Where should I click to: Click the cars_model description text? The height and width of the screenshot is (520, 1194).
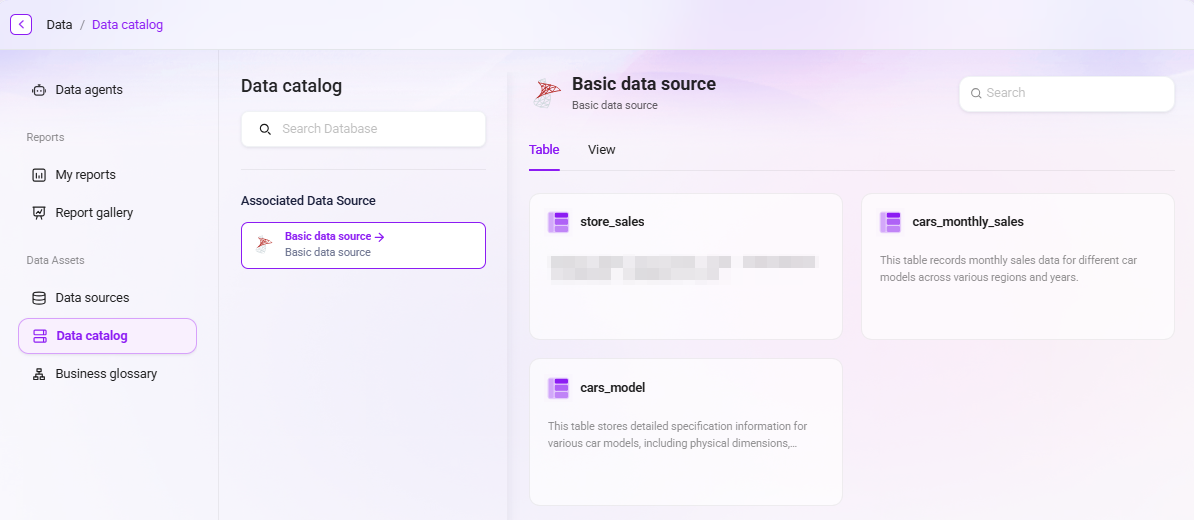point(678,435)
